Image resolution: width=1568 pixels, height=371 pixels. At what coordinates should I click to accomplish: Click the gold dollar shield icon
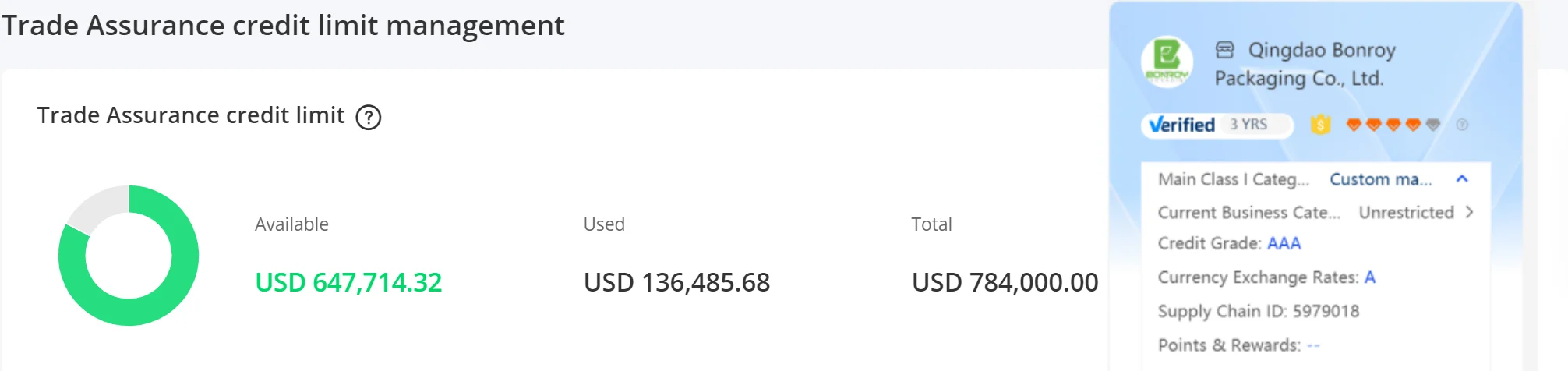(1320, 125)
